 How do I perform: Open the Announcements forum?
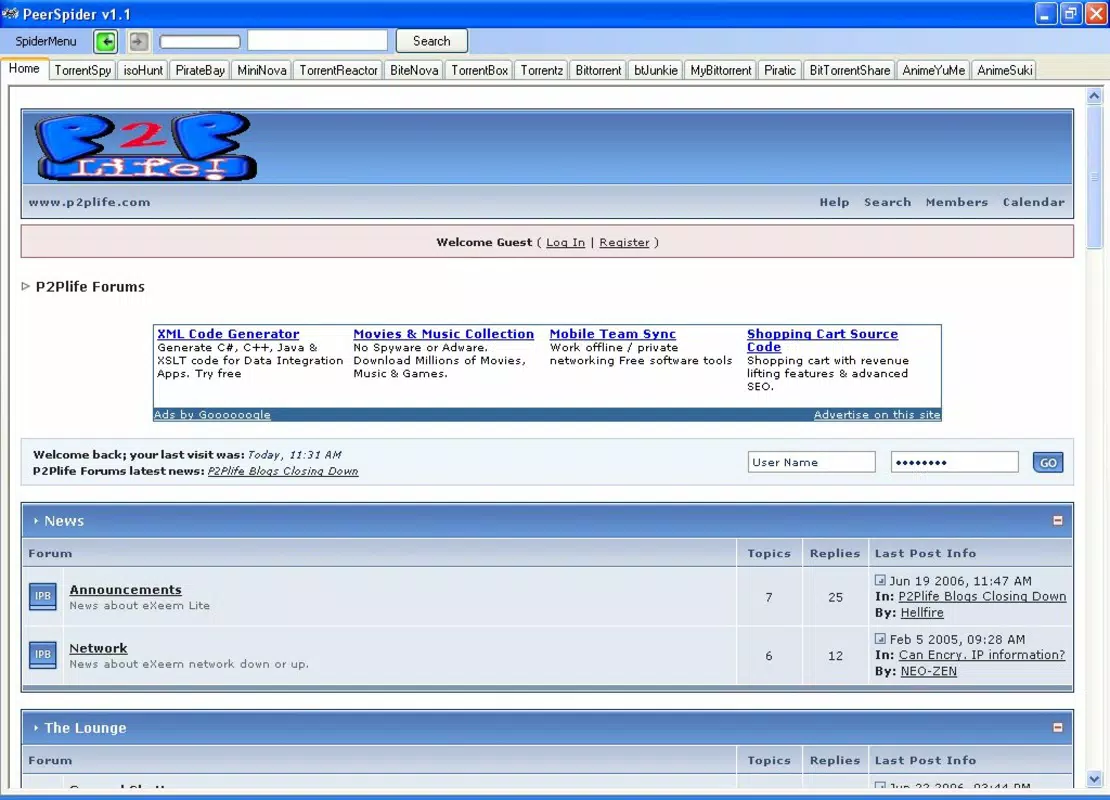tap(125, 589)
